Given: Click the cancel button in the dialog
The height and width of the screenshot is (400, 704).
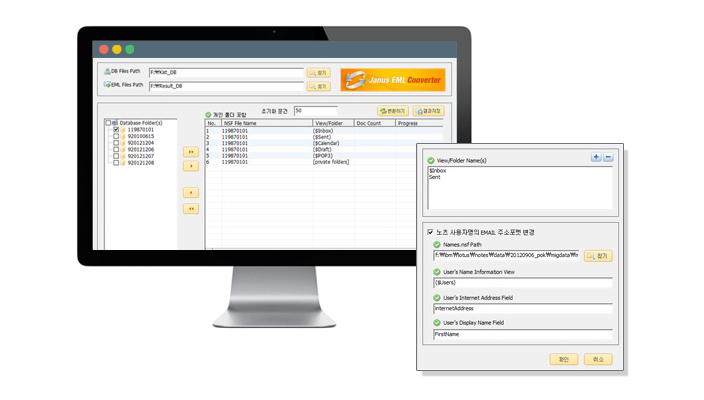Looking at the screenshot, I should click(x=598, y=359).
